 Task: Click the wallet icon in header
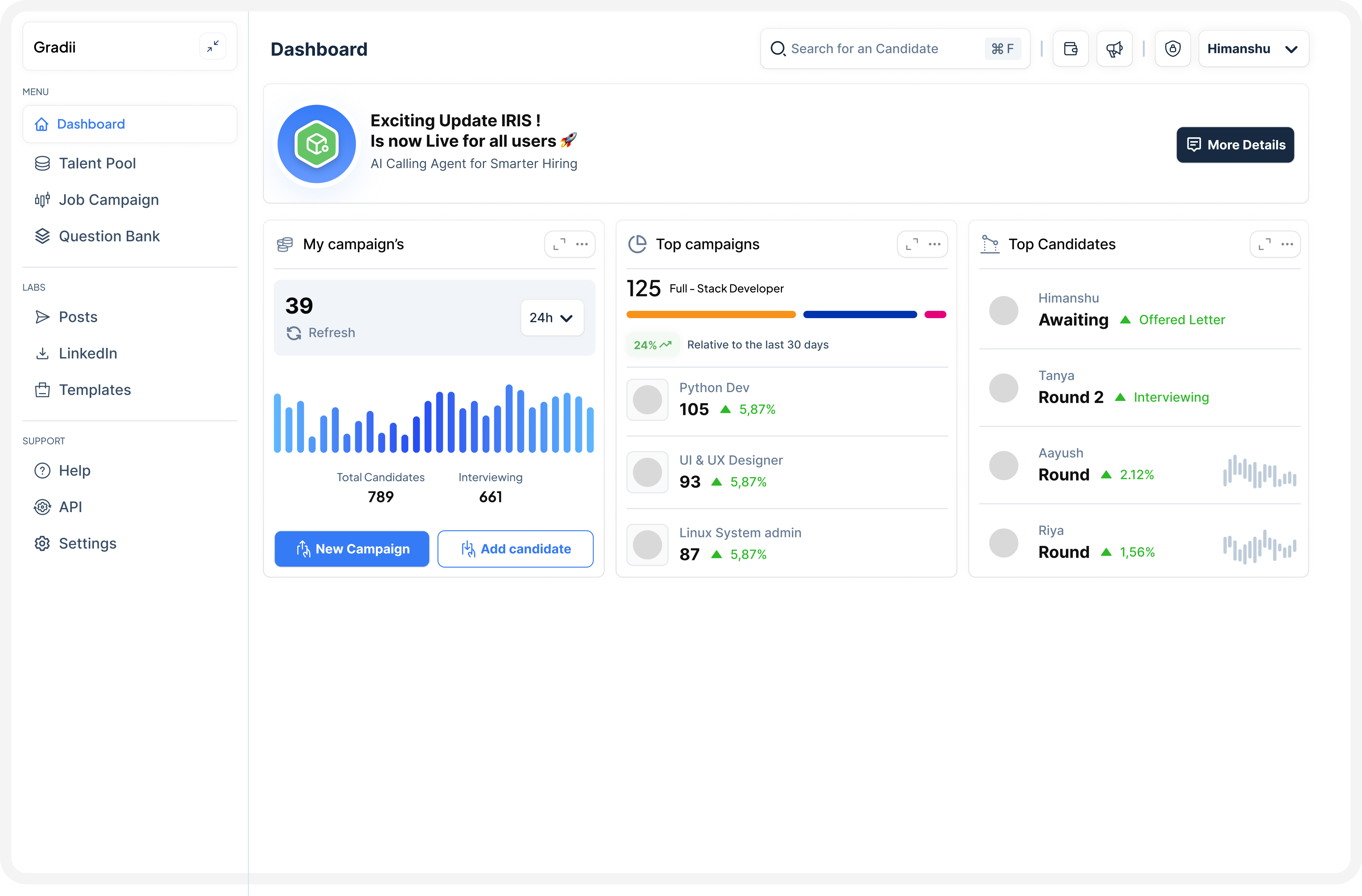[1070, 49]
